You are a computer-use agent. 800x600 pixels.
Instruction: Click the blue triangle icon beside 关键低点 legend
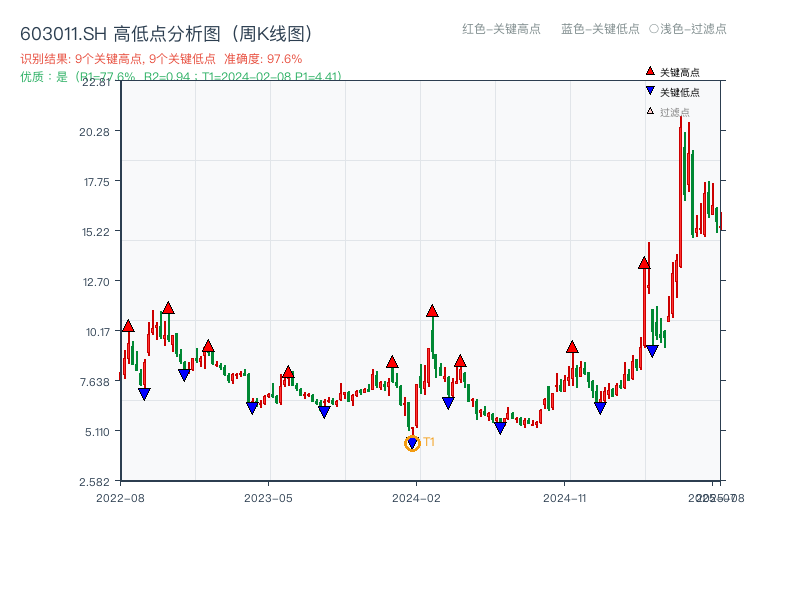coord(649,91)
